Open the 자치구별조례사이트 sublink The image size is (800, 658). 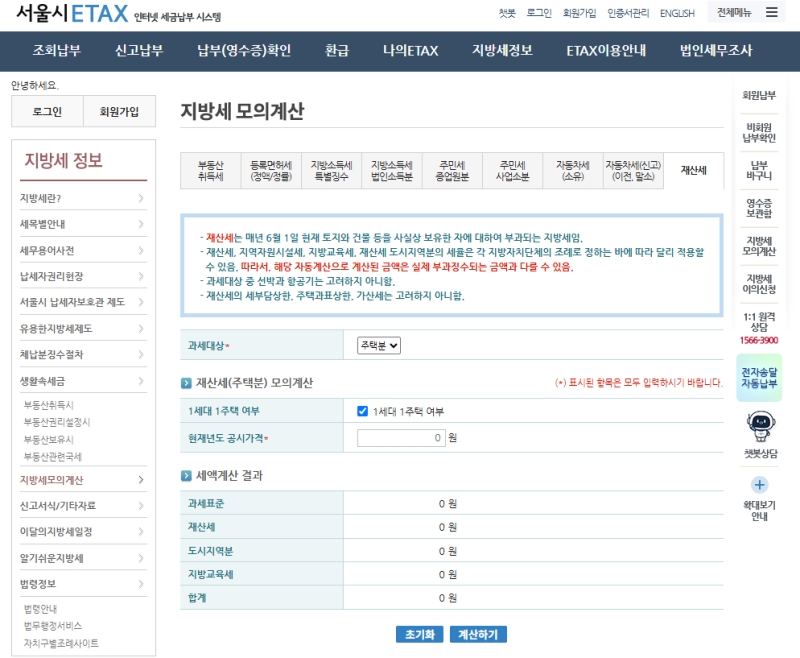(x=61, y=643)
